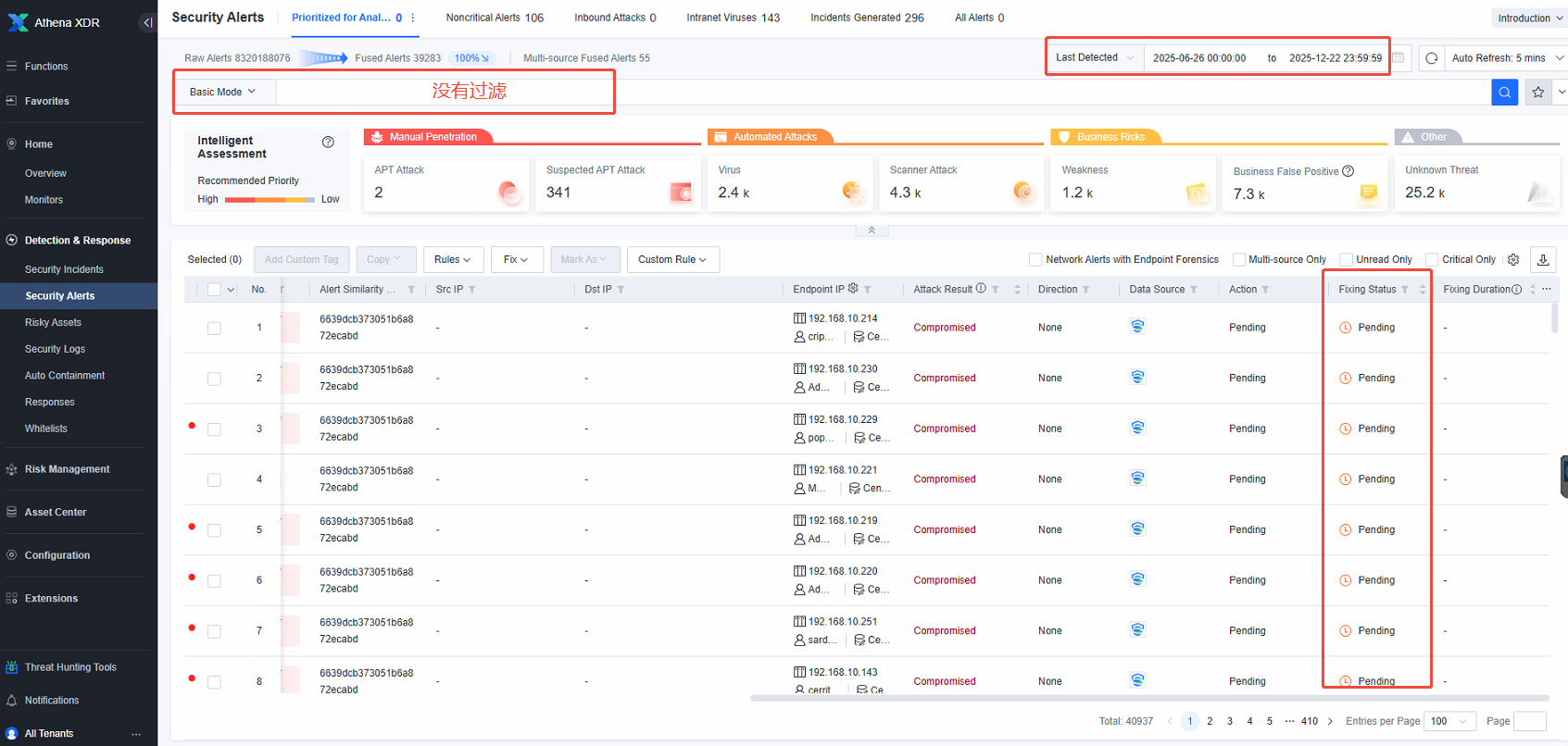Image resolution: width=1568 pixels, height=746 pixels.
Task: Open column settings gear next to Critical Only
Action: (x=1513, y=259)
